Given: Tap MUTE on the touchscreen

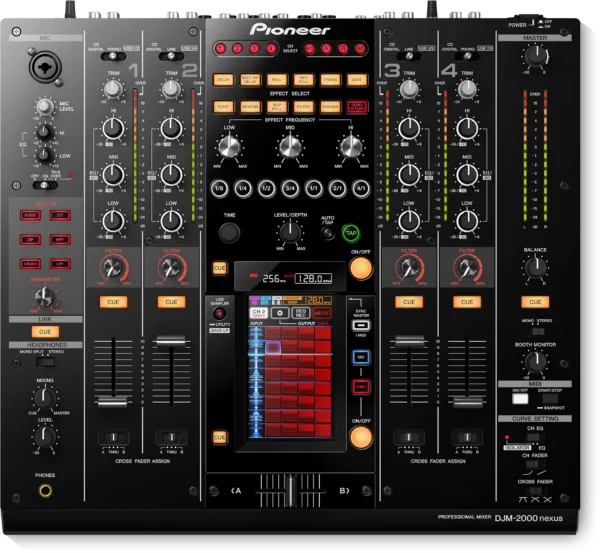Looking at the screenshot, I should tap(322, 313).
